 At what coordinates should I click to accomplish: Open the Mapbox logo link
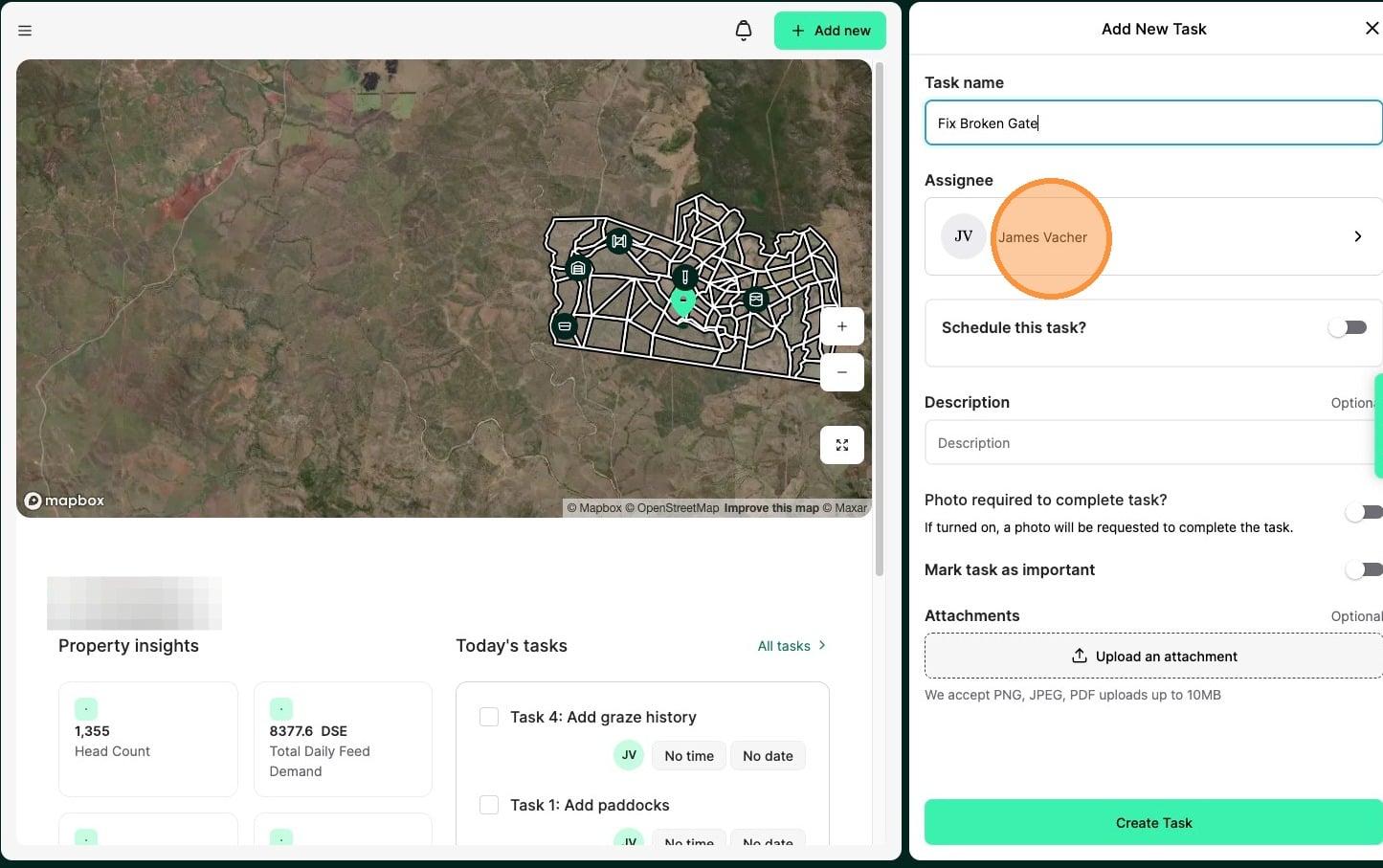64,501
